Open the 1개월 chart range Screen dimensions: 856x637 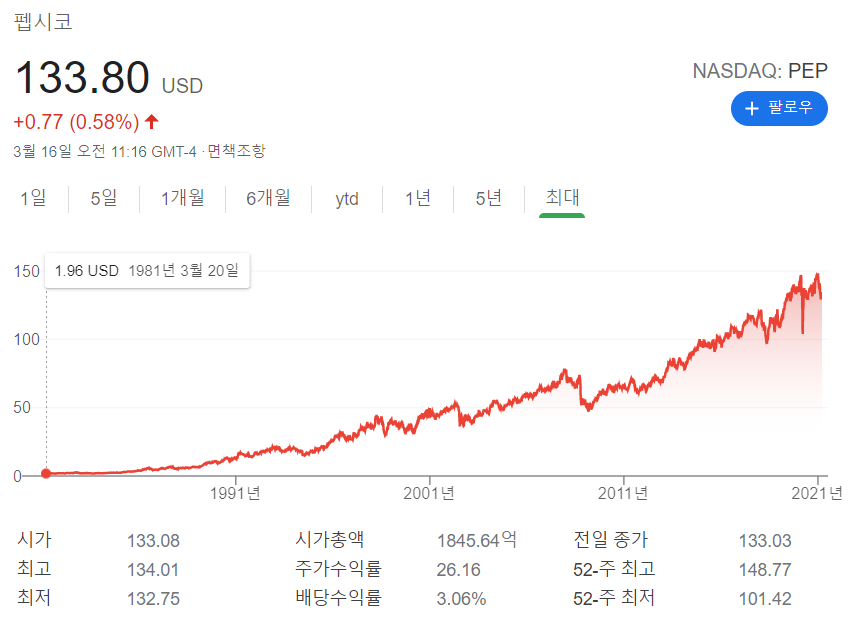coord(182,198)
